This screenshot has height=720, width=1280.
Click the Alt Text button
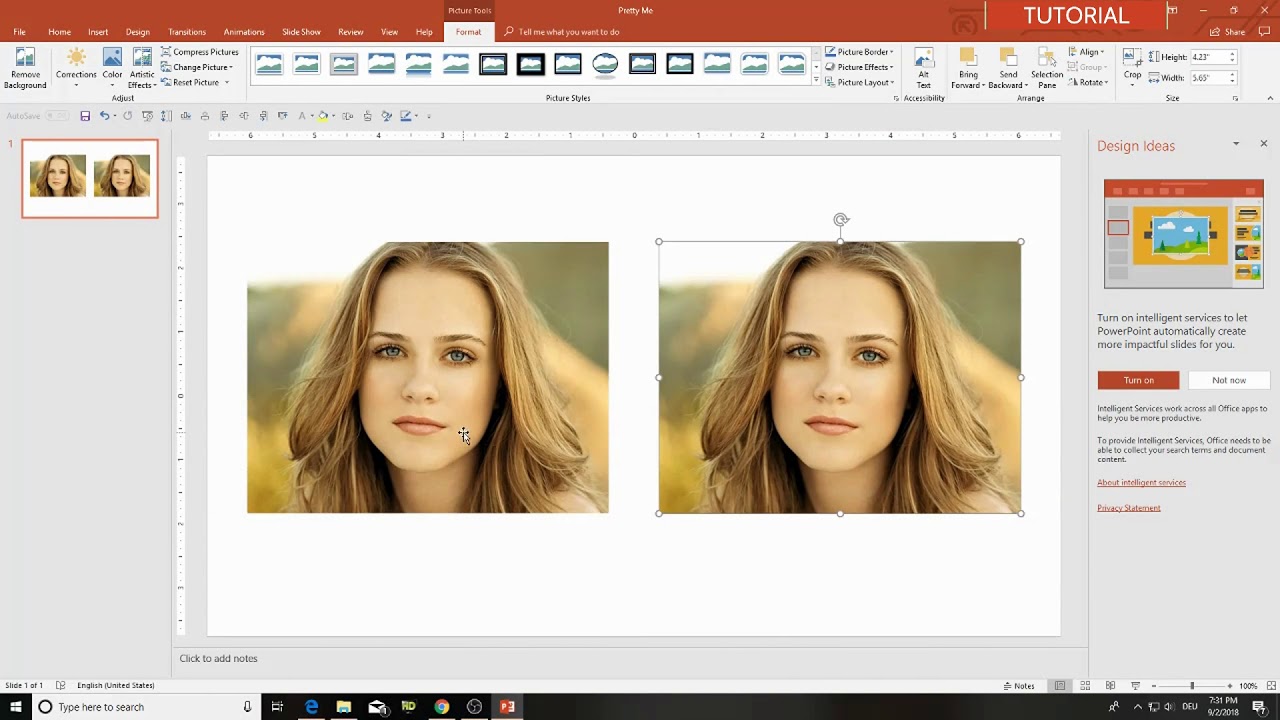(924, 68)
